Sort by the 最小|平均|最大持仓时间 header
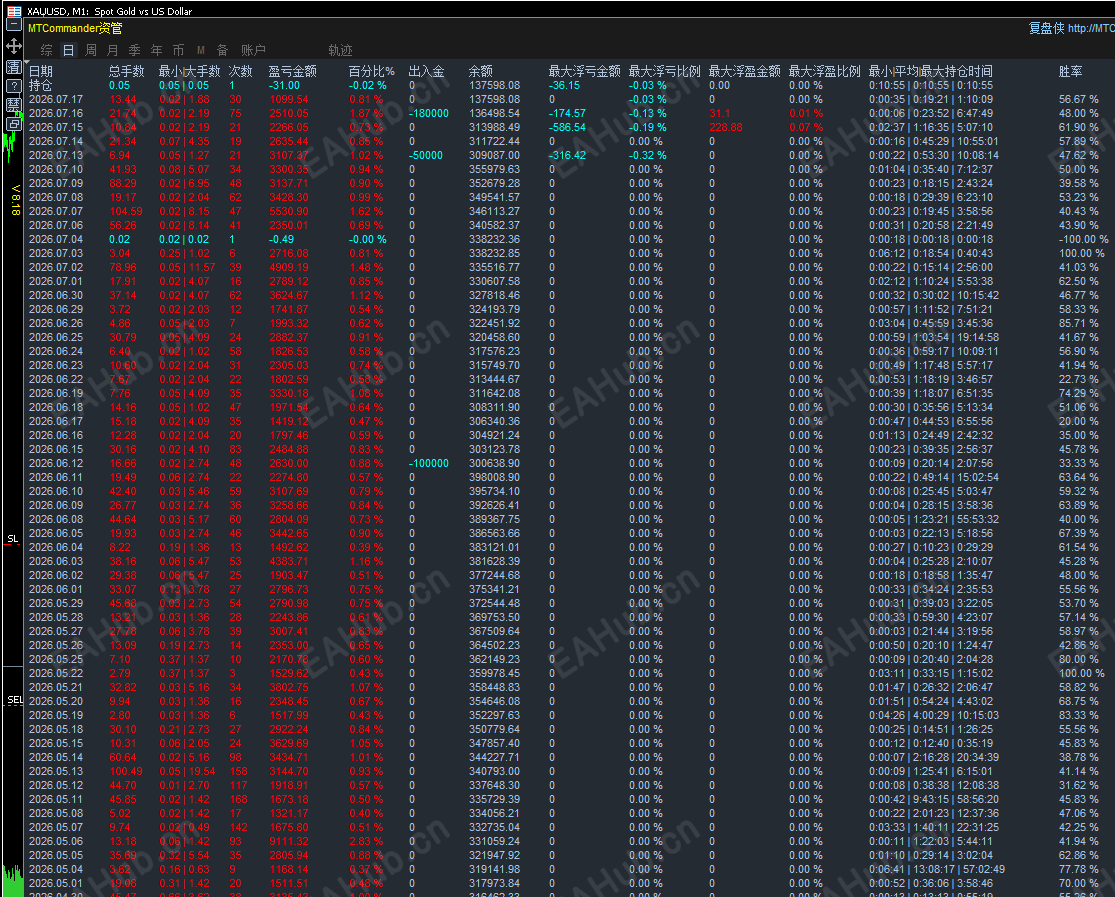The width and height of the screenshot is (1115, 897). tap(931, 71)
